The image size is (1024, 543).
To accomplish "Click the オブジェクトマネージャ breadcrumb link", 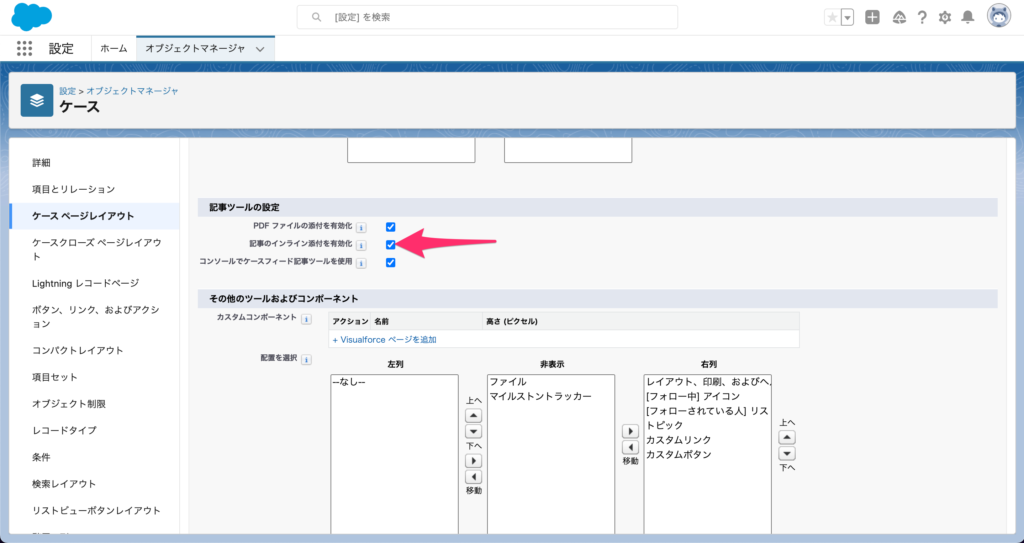I will (133, 91).
